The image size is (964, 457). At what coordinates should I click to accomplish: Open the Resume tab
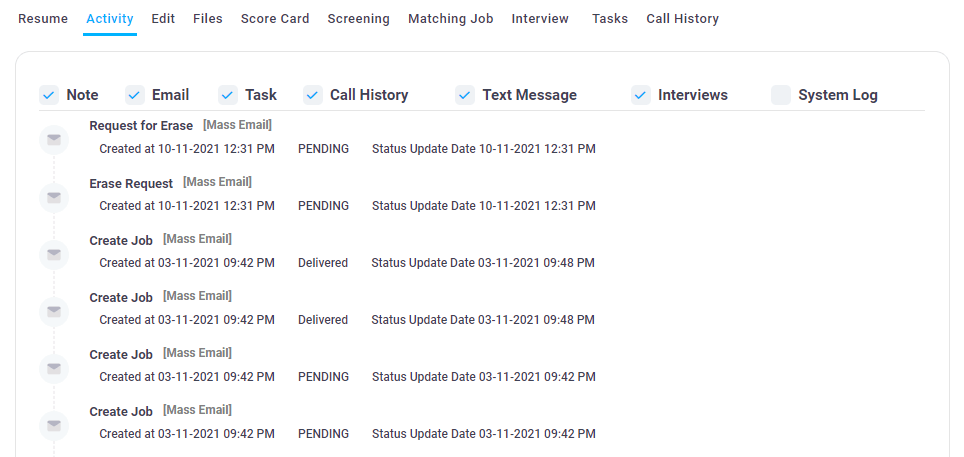43,19
